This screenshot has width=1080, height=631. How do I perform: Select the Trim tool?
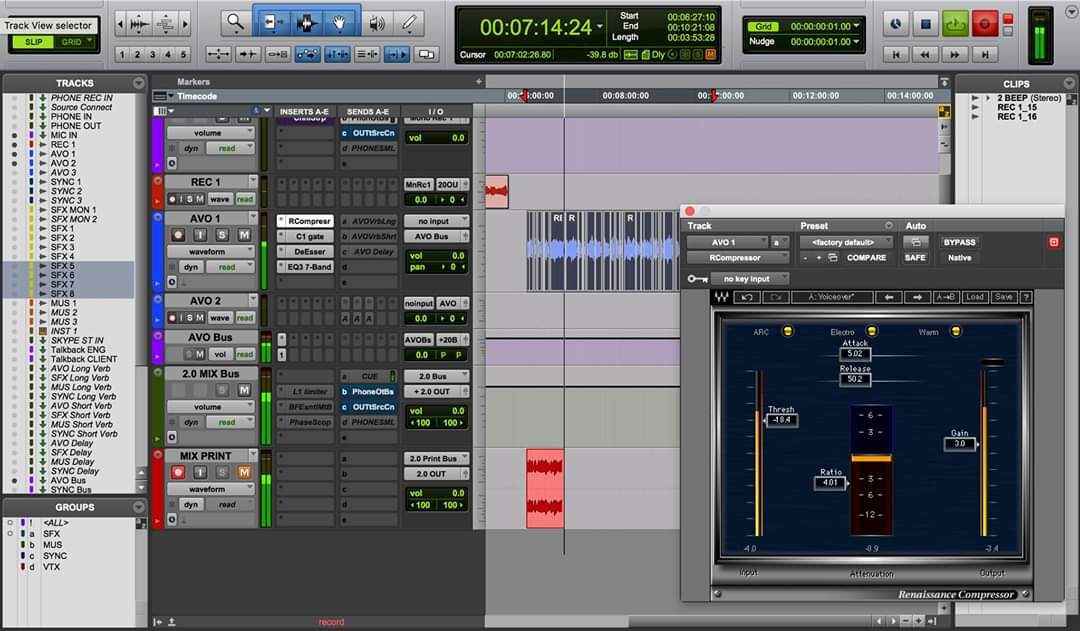point(272,23)
